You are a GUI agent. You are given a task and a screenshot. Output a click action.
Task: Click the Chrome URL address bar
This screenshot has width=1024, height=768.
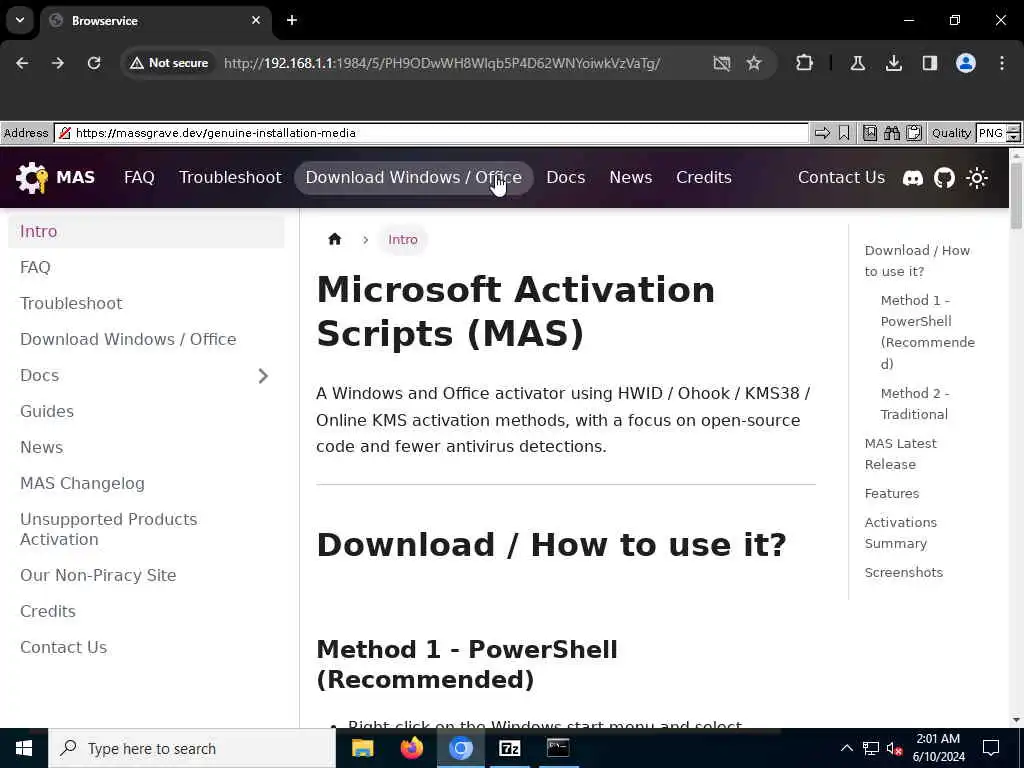tap(441, 63)
